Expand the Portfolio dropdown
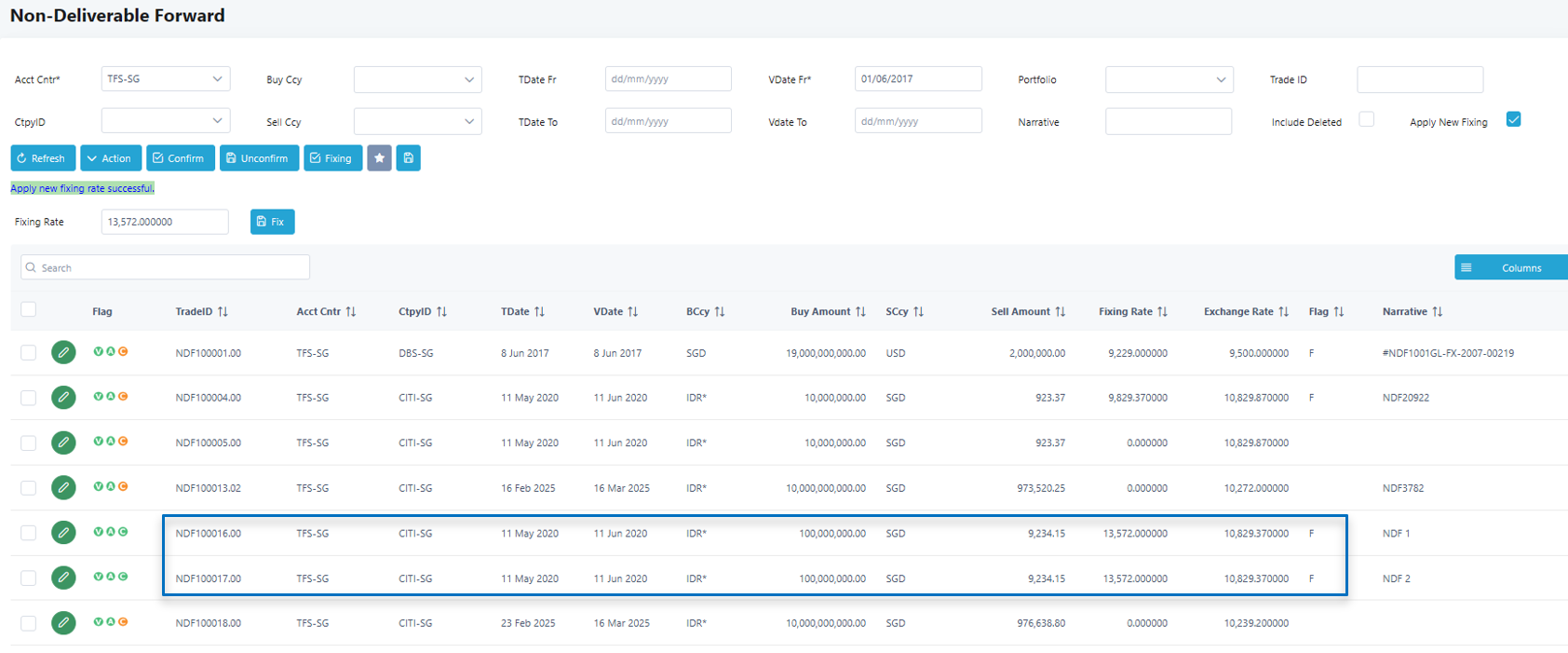The width and height of the screenshot is (1568, 653). 1169,80
